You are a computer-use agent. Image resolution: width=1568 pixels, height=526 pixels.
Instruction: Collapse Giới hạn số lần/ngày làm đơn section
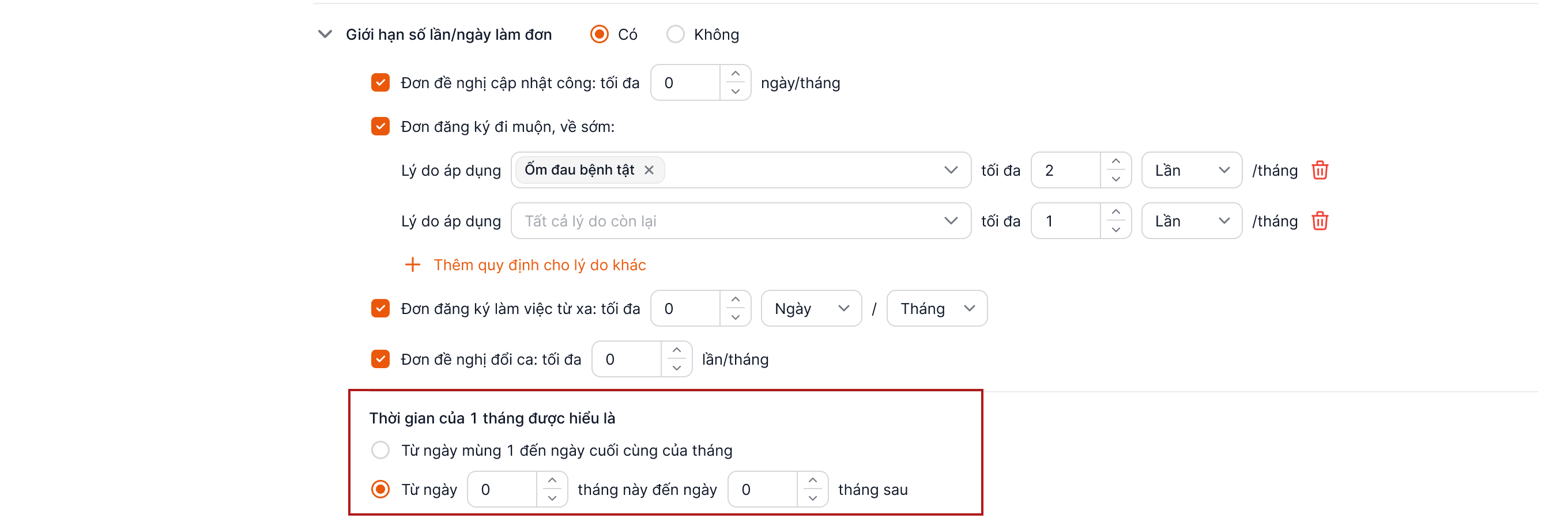[x=325, y=35]
